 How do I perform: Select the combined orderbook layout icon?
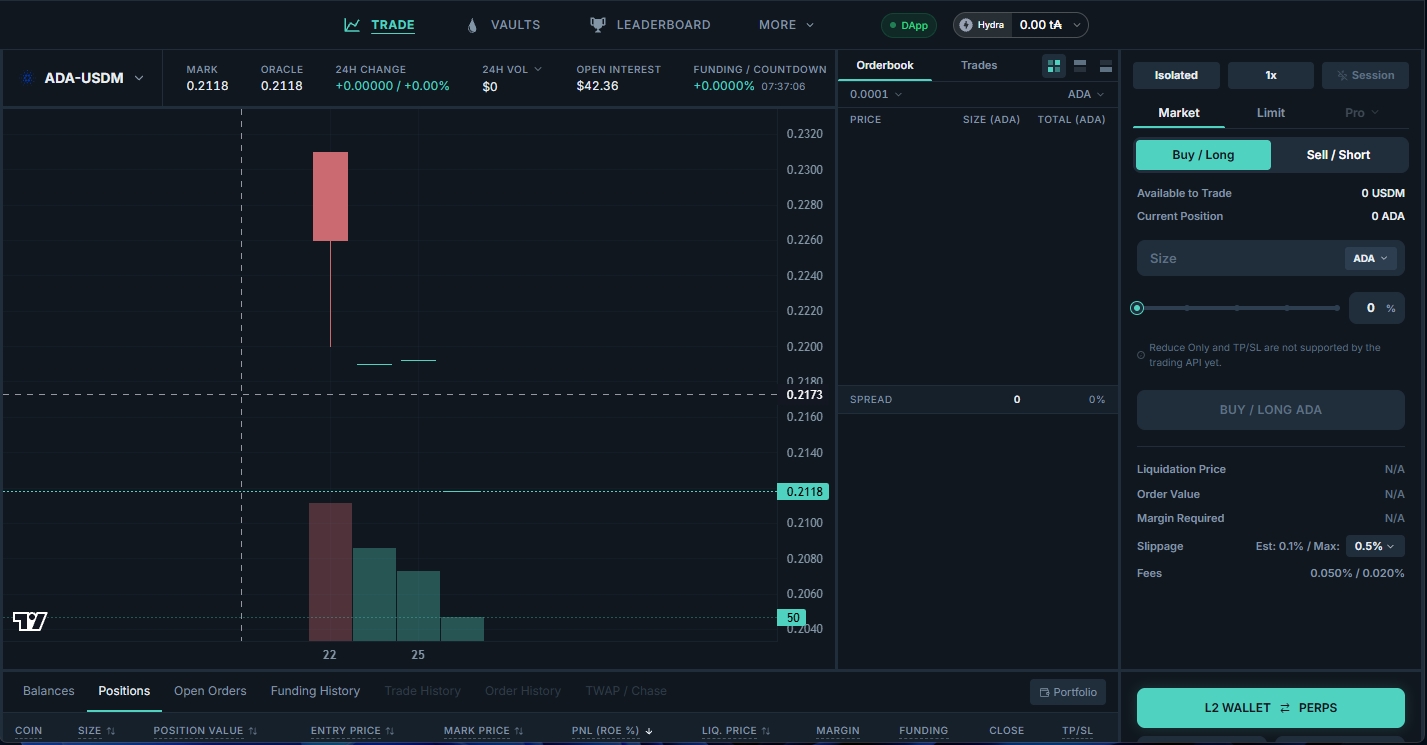click(x=1054, y=66)
